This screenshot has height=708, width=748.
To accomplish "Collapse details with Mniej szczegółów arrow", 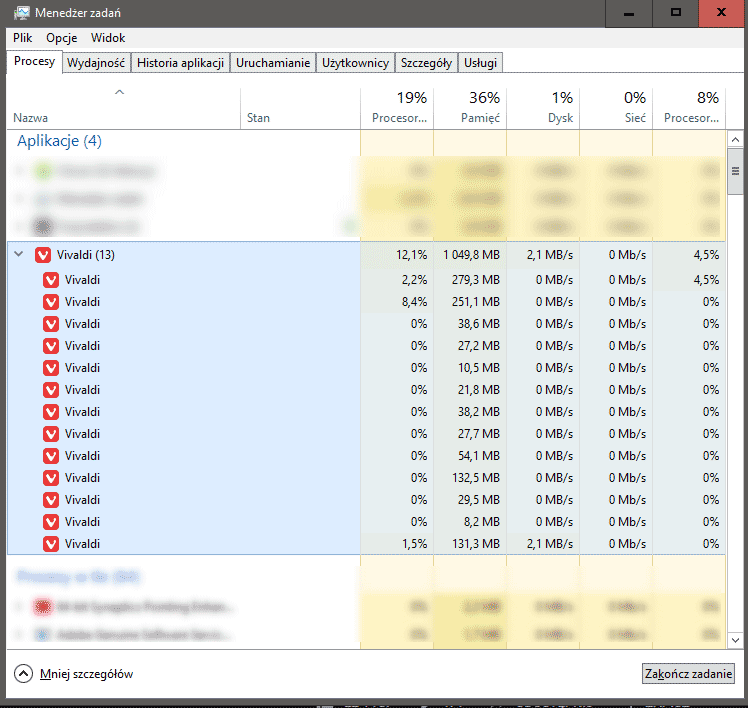I will [23, 674].
